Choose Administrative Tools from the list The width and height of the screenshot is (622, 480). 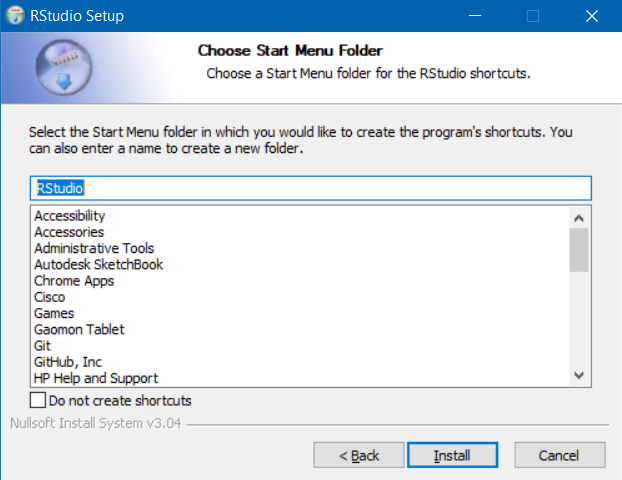(94, 248)
